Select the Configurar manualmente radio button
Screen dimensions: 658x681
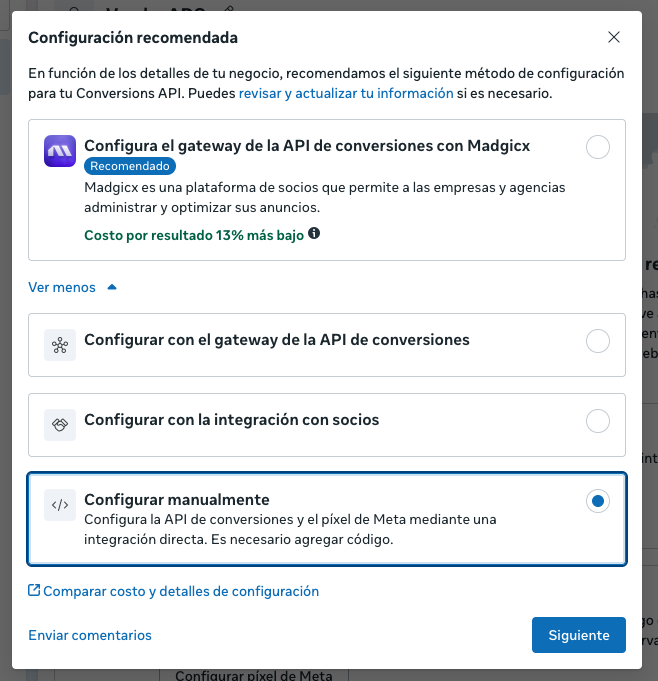[x=597, y=501]
